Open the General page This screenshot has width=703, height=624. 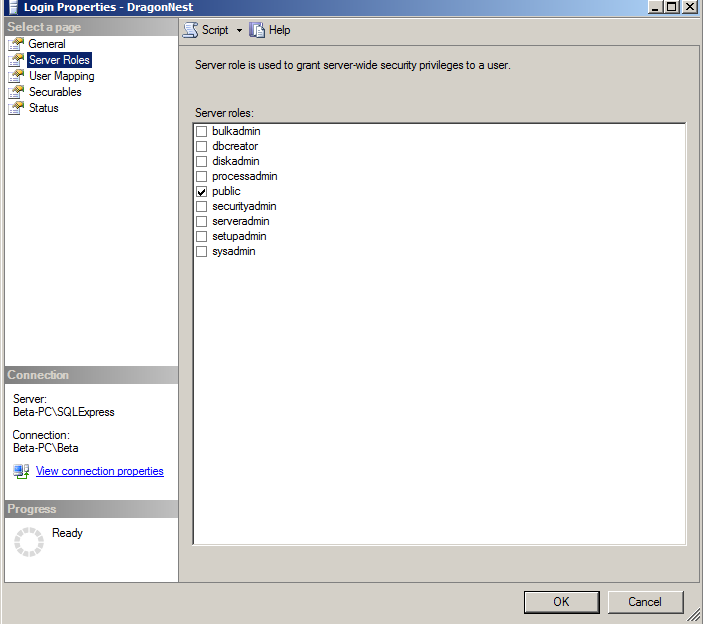(47, 44)
